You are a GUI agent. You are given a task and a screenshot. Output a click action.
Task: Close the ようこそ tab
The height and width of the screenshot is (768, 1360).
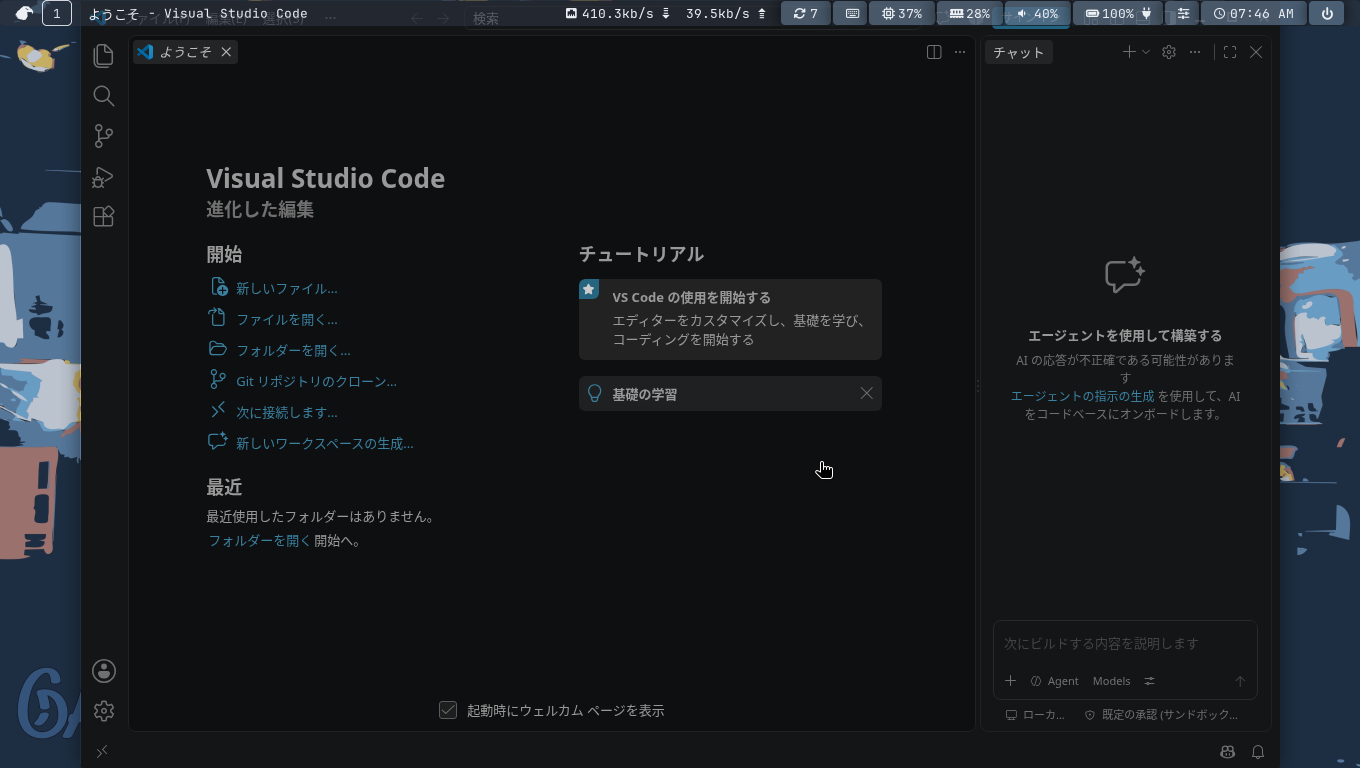(226, 52)
